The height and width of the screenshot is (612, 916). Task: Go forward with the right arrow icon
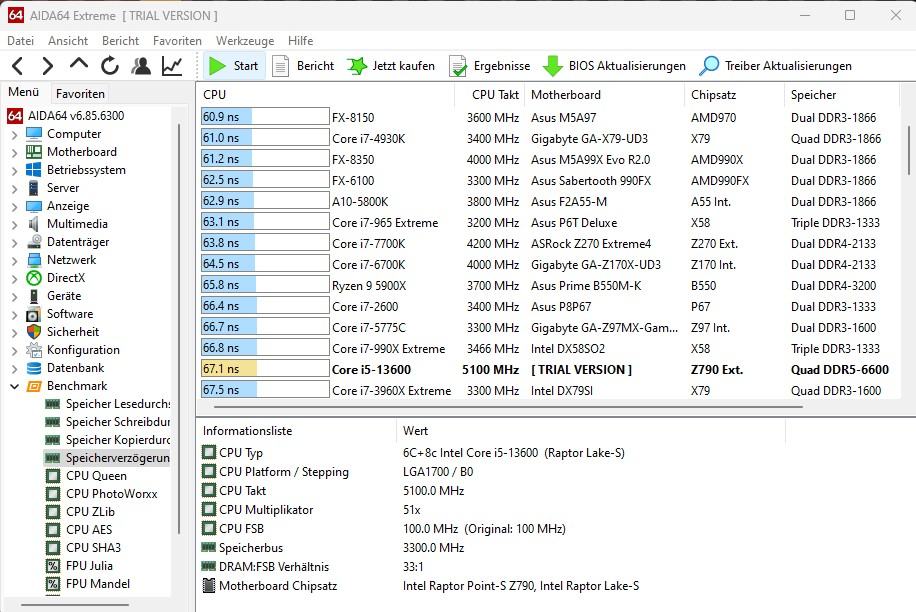tap(47, 66)
